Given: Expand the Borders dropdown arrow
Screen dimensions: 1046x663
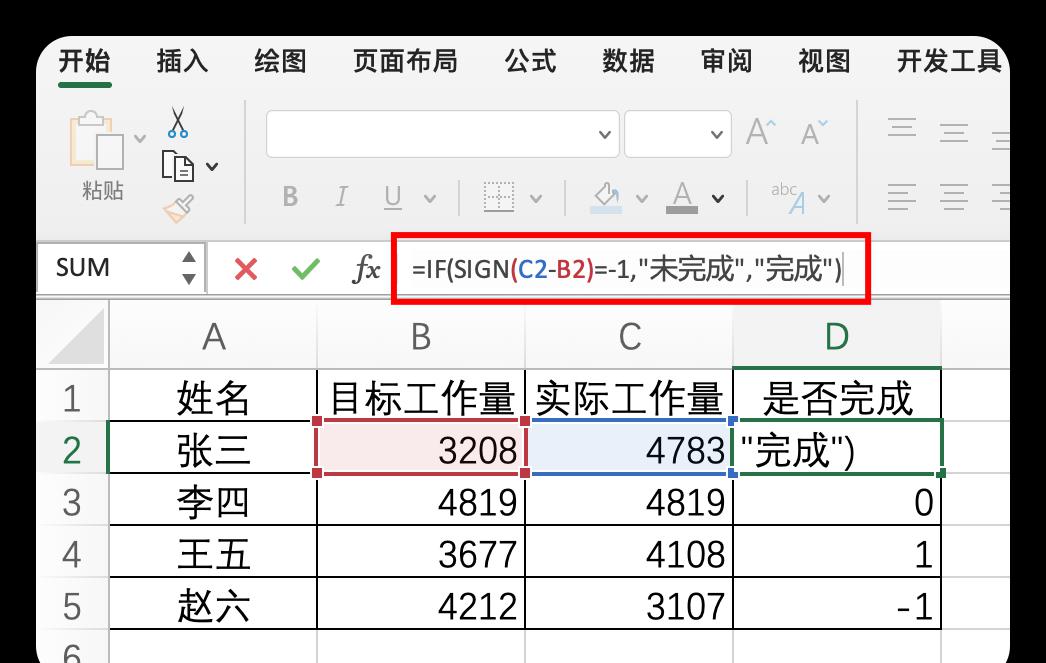Looking at the screenshot, I should click(x=536, y=198).
